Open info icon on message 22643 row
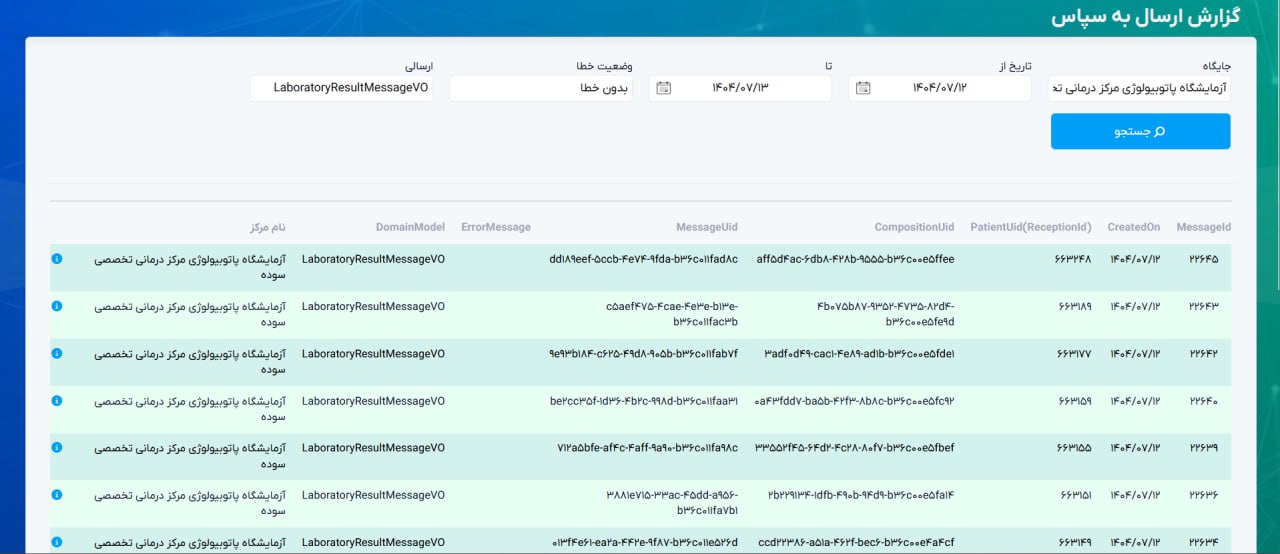 (57, 306)
